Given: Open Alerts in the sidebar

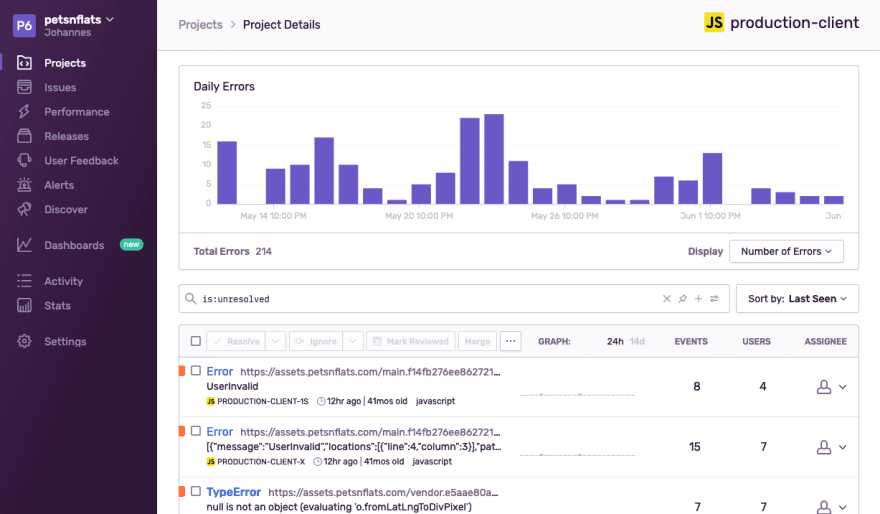Looking at the screenshot, I should 59,185.
